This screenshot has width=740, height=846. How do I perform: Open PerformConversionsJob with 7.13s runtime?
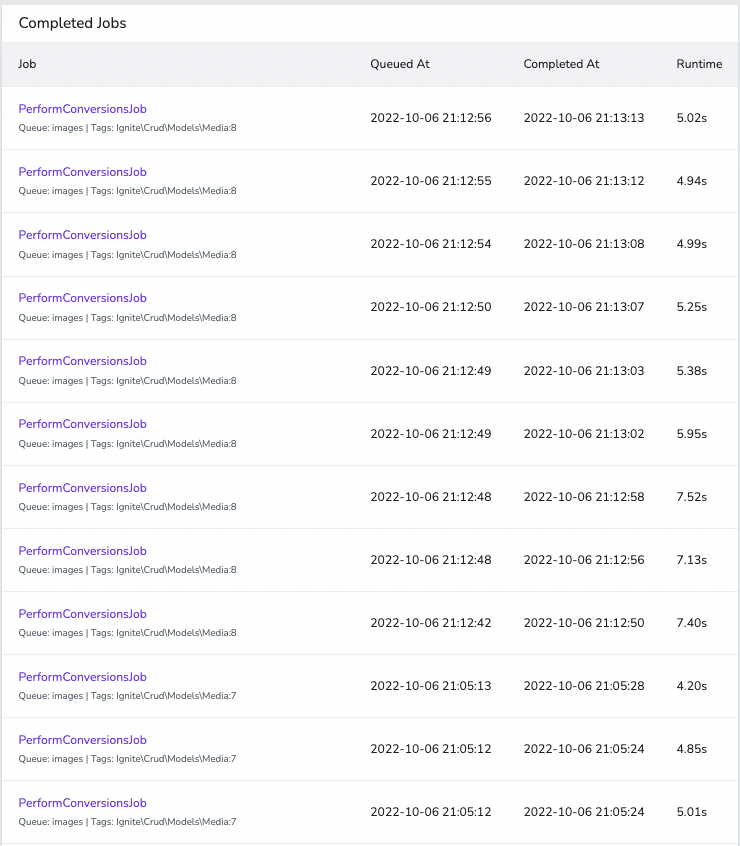pyautogui.click(x=83, y=551)
